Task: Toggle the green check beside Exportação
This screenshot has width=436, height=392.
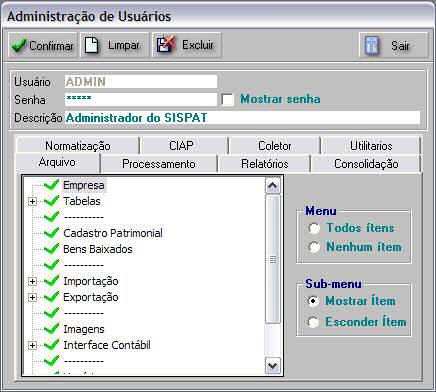Action: pyautogui.click(x=51, y=297)
